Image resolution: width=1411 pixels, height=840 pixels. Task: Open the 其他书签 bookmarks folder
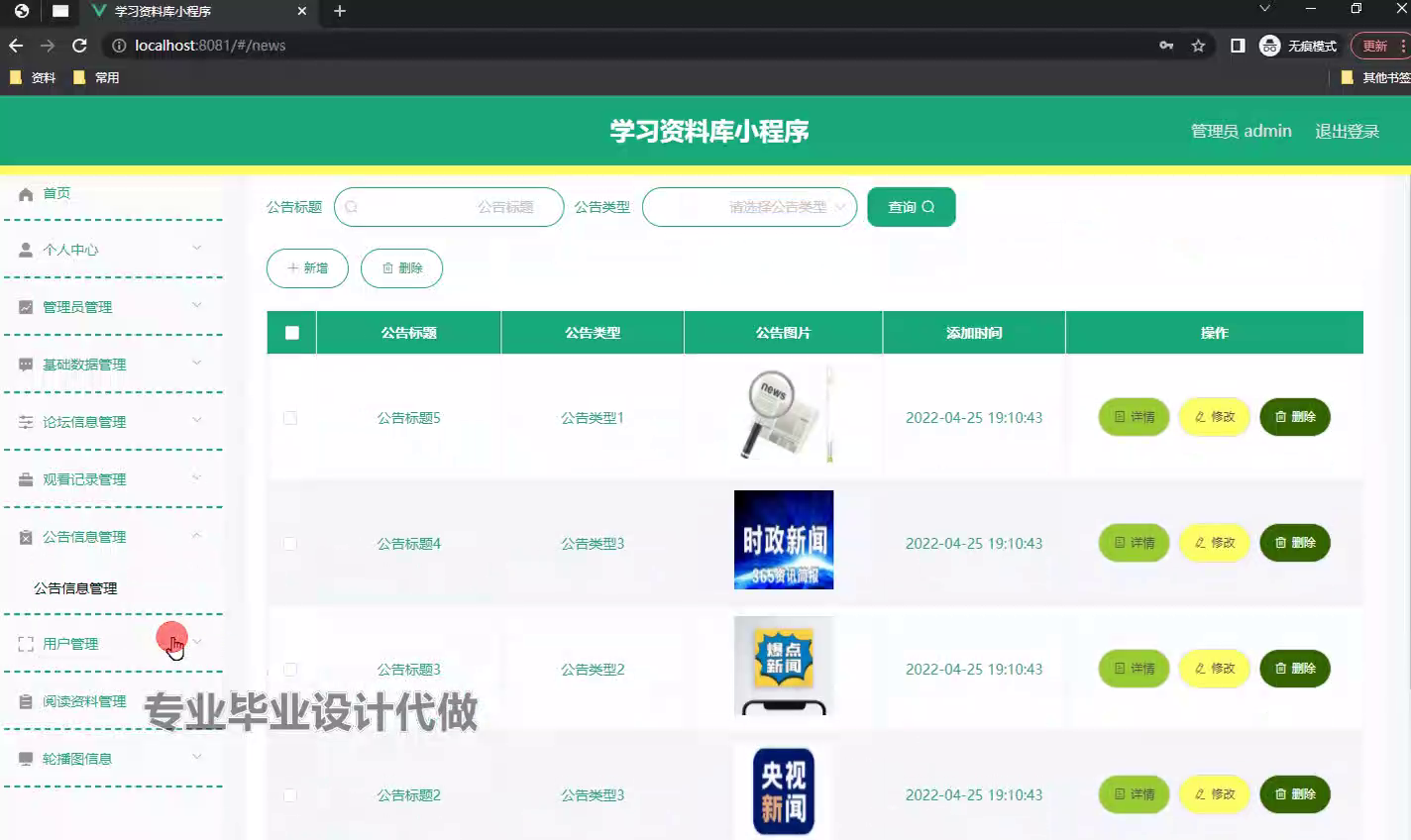coord(1375,77)
